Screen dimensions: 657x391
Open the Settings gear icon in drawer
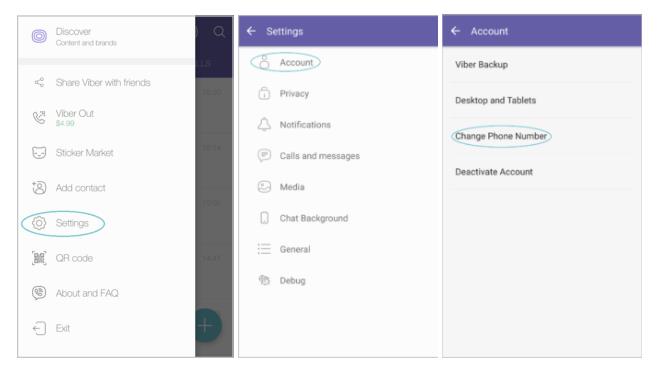pyautogui.click(x=39, y=223)
